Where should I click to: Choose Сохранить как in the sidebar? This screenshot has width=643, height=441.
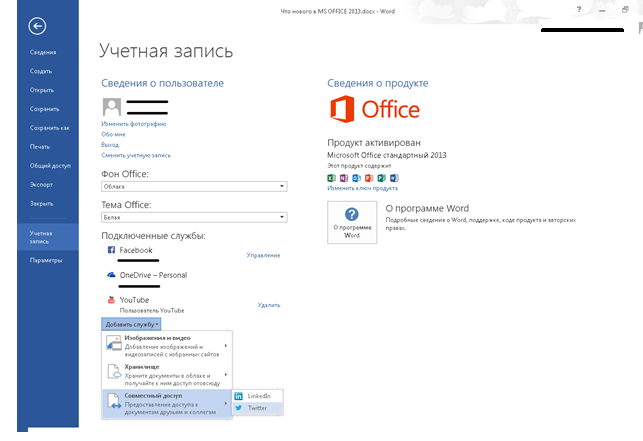click(50, 128)
